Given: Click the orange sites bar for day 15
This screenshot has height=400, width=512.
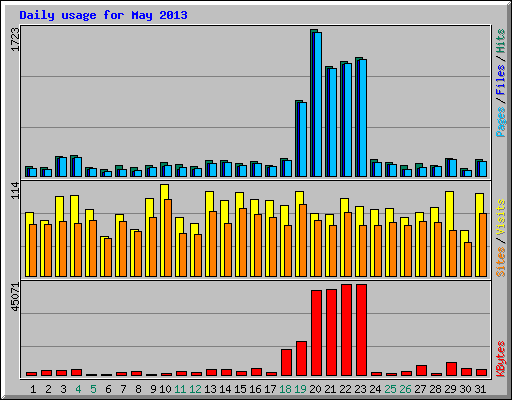Looking at the screenshot, I should tap(243, 243).
